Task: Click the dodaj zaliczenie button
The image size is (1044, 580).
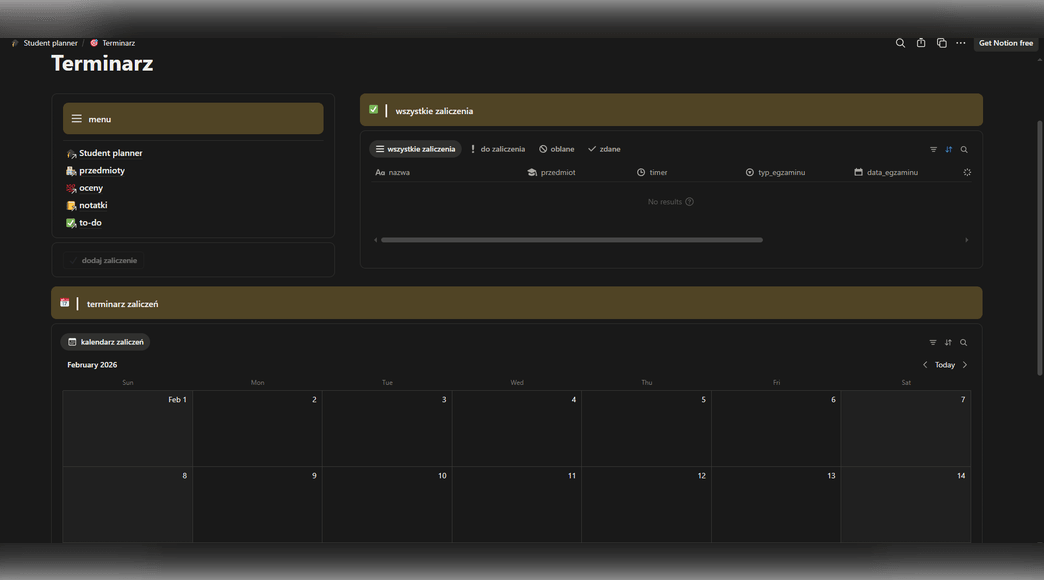Action: pyautogui.click(x=109, y=260)
